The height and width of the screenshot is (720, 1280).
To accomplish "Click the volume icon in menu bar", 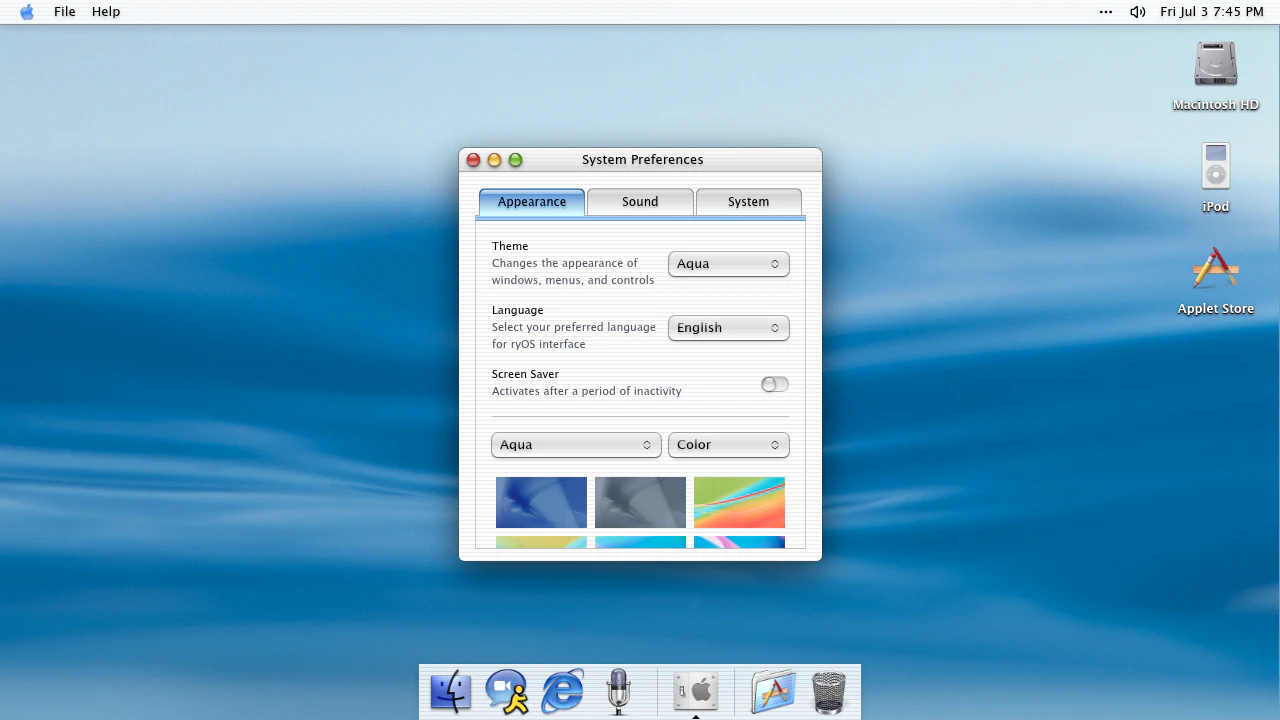I will (x=1137, y=12).
